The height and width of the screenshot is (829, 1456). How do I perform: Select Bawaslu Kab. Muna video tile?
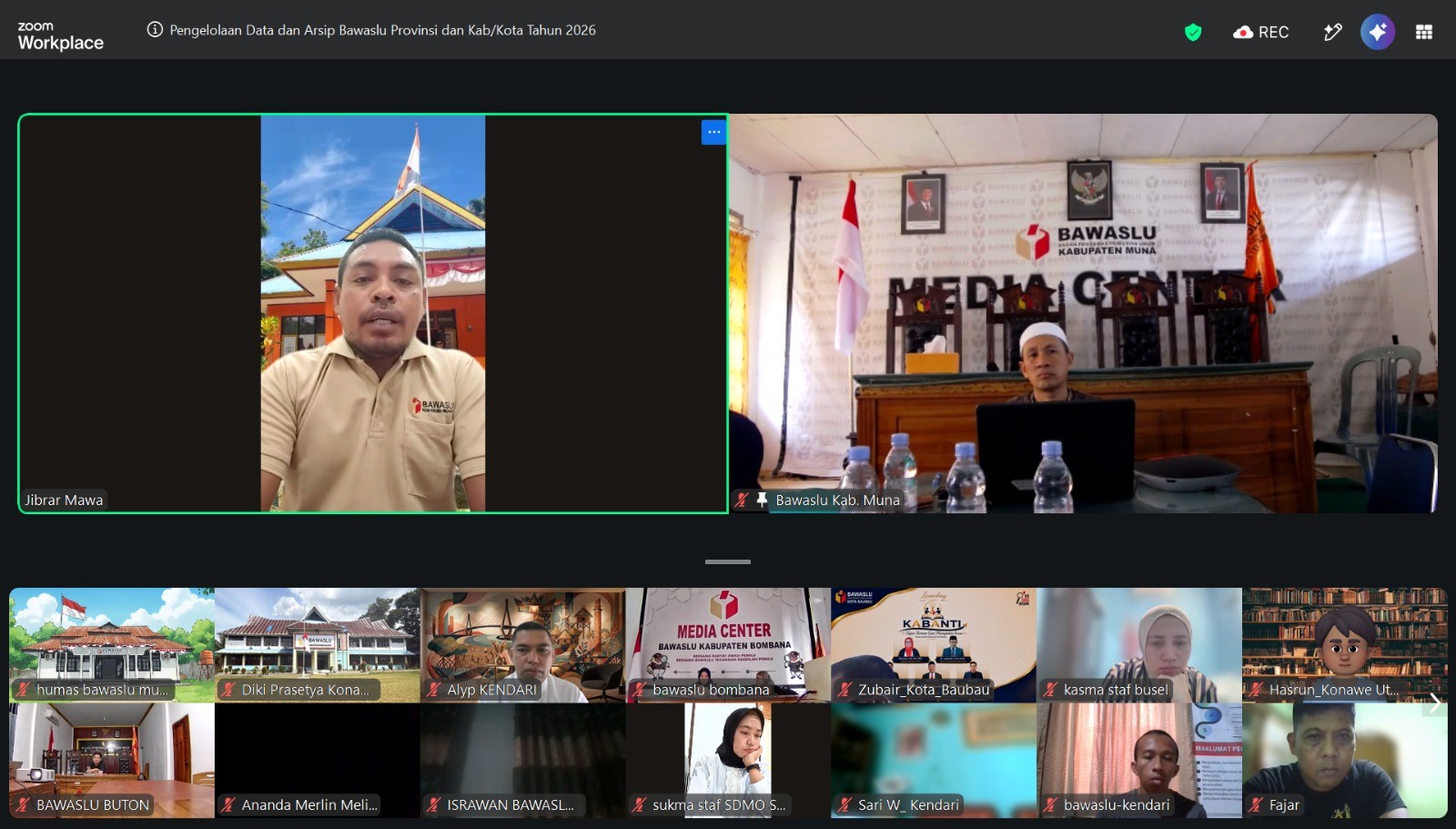pyautogui.click(x=1083, y=313)
